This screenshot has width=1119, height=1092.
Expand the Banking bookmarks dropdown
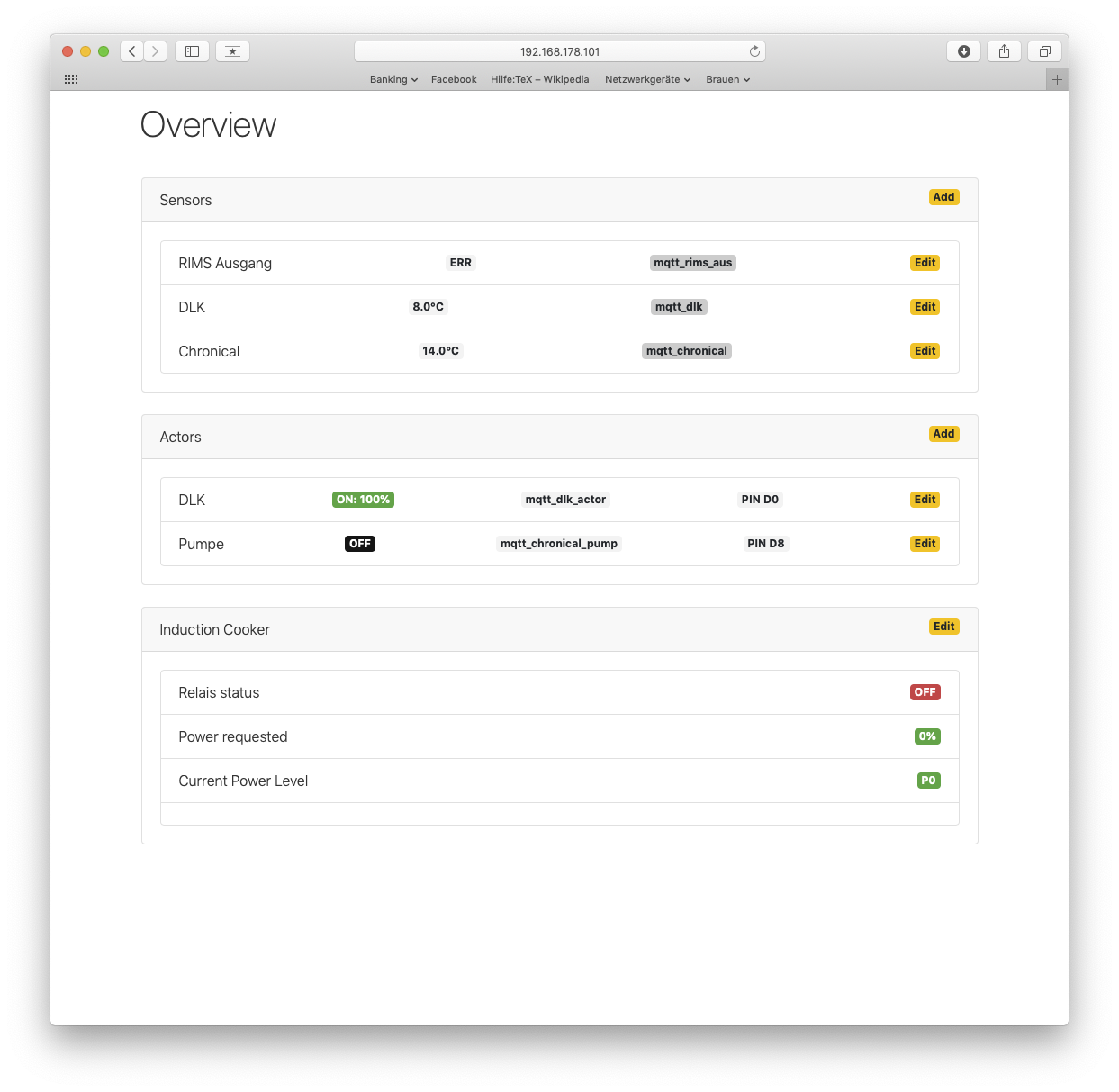(x=393, y=80)
